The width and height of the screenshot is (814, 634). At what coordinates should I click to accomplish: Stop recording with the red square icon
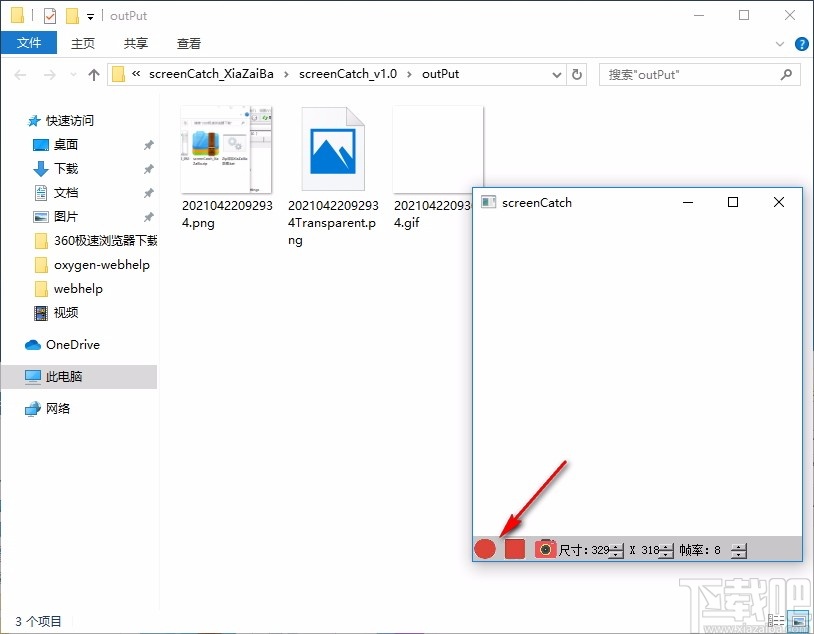tap(514, 549)
